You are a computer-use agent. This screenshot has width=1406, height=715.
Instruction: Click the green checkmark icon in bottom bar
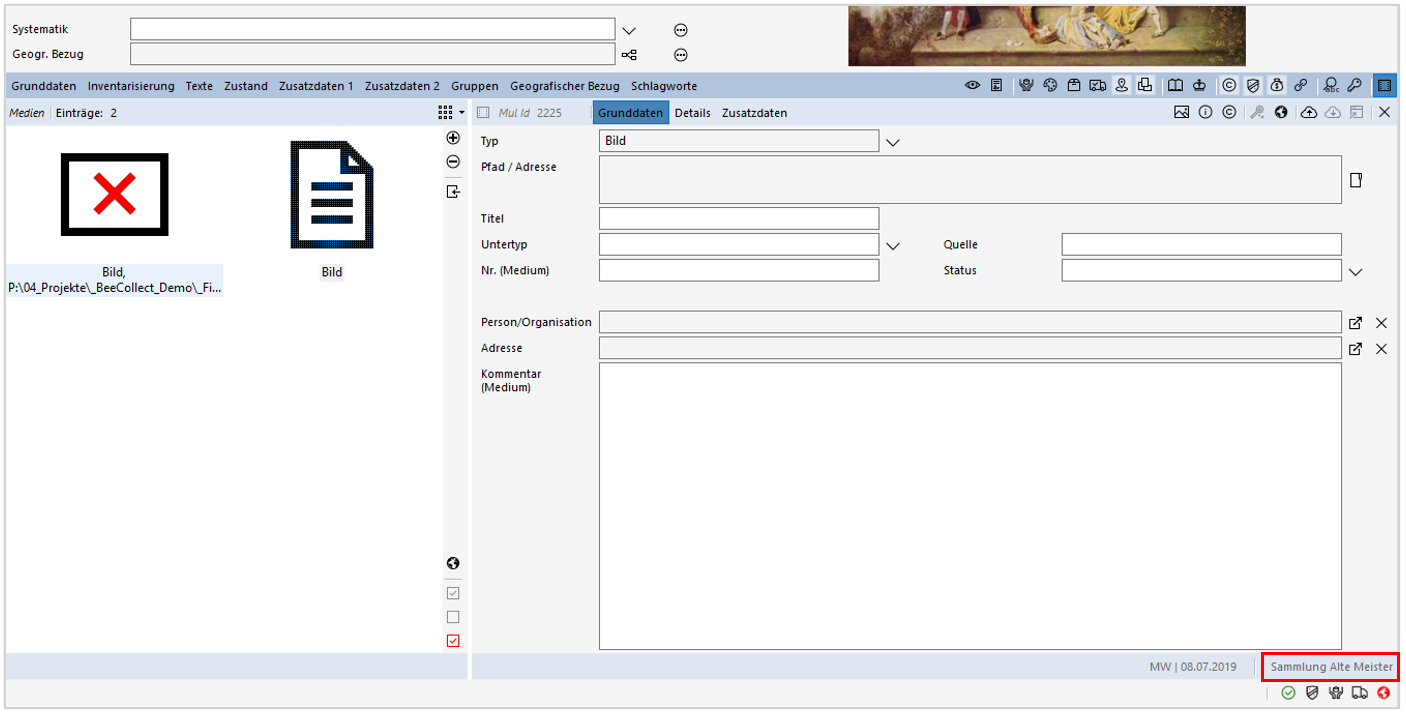(x=1290, y=693)
